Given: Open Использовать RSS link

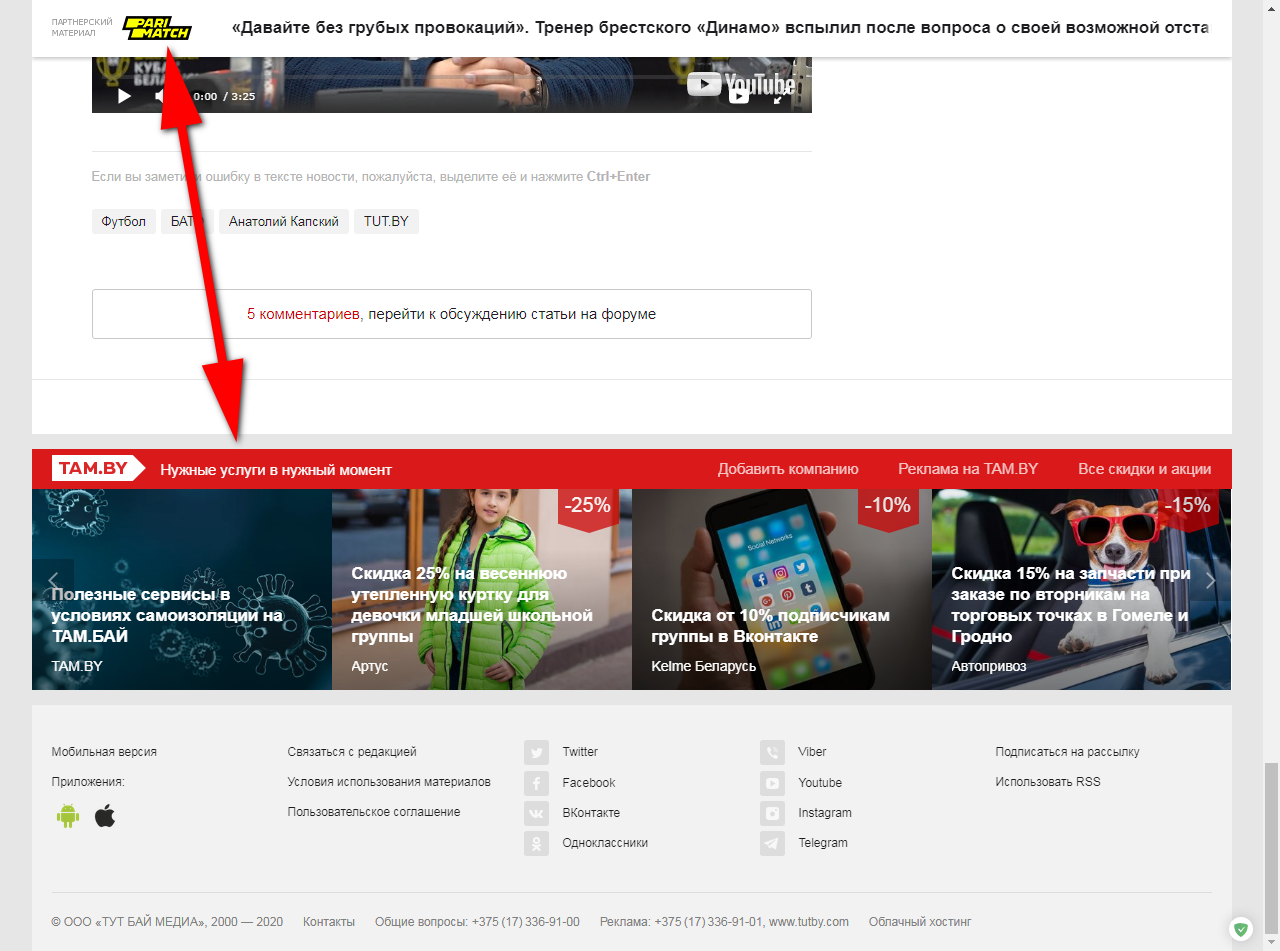Looking at the screenshot, I should [x=1048, y=782].
